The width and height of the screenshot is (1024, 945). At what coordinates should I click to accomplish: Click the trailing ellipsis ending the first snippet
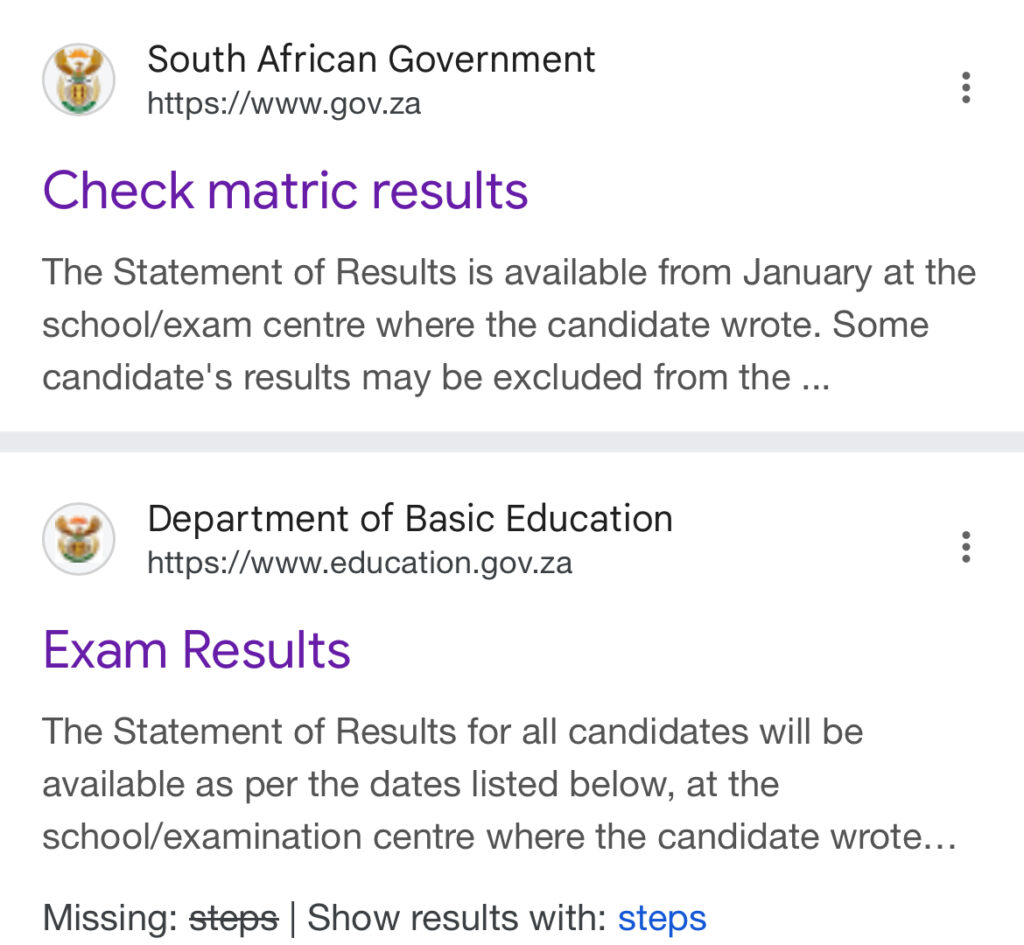[x=815, y=378]
